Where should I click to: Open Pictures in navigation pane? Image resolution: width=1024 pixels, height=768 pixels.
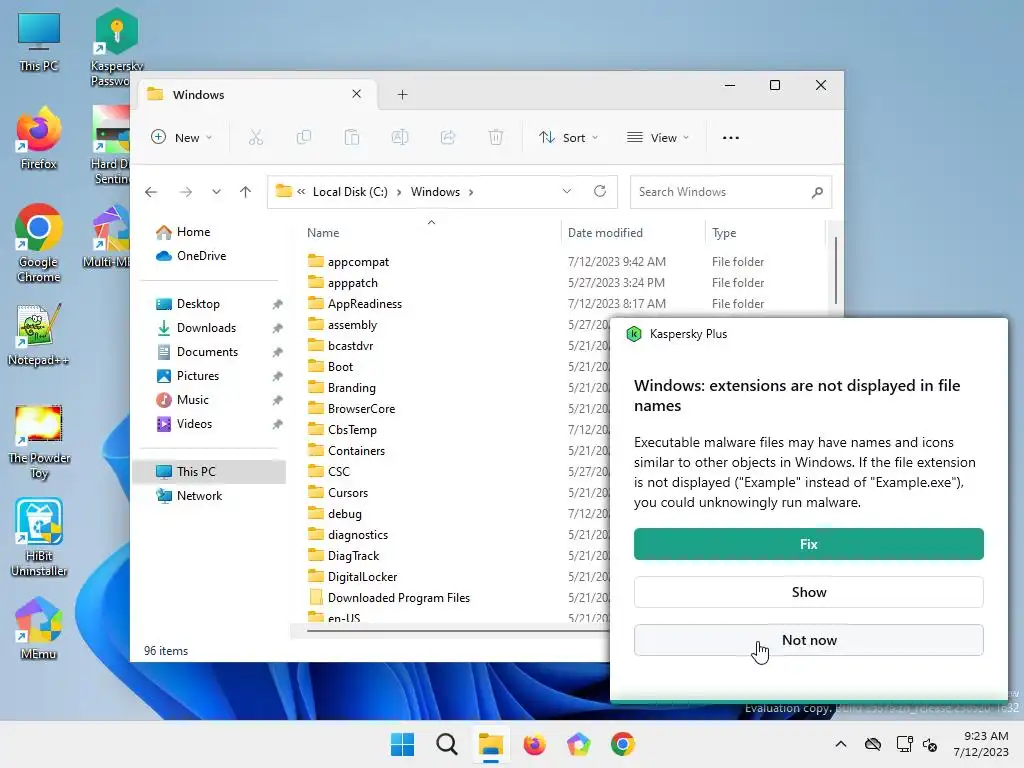209,376
